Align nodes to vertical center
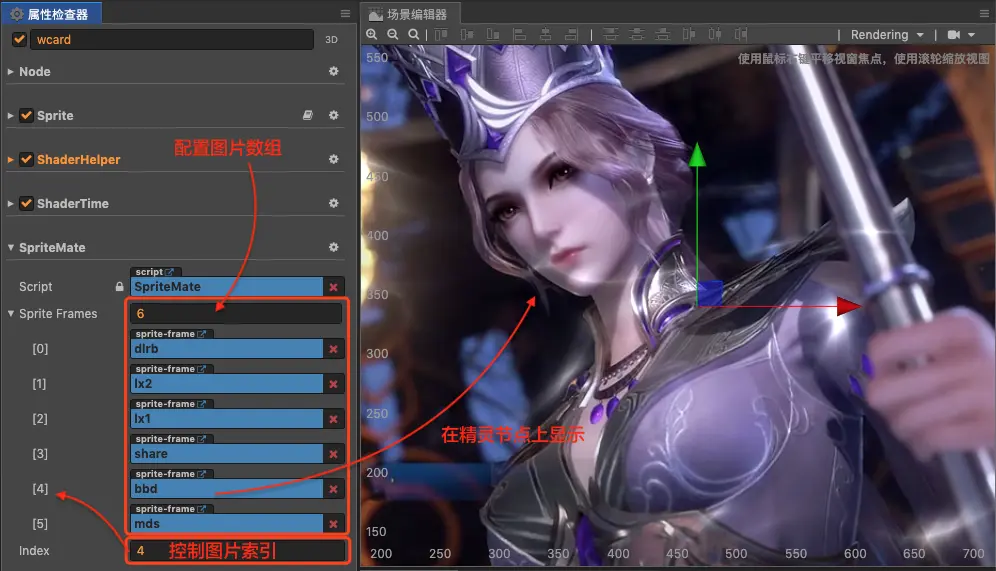996x571 pixels. point(467,34)
